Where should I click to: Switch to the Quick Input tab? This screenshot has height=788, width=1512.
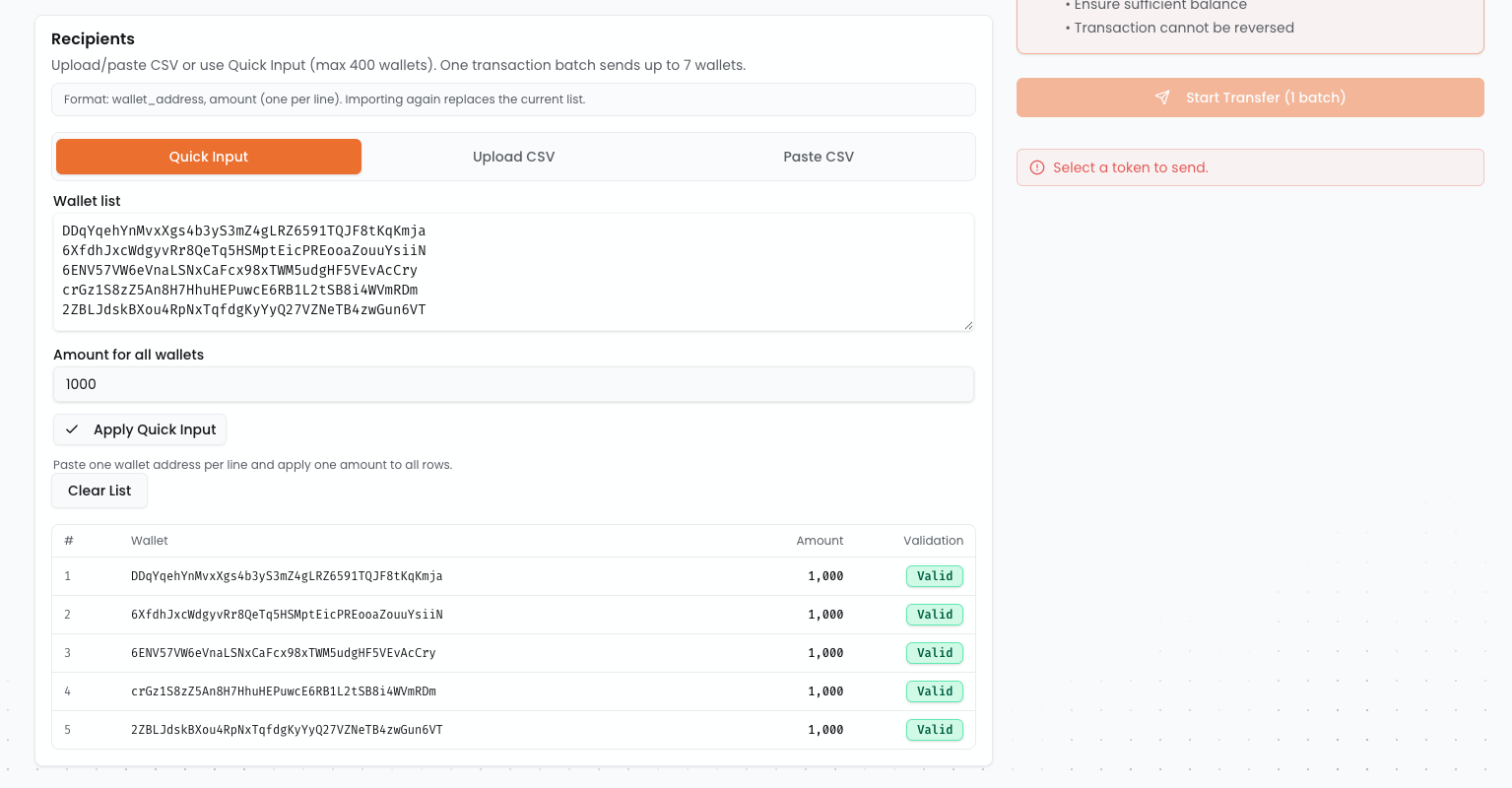tap(209, 157)
